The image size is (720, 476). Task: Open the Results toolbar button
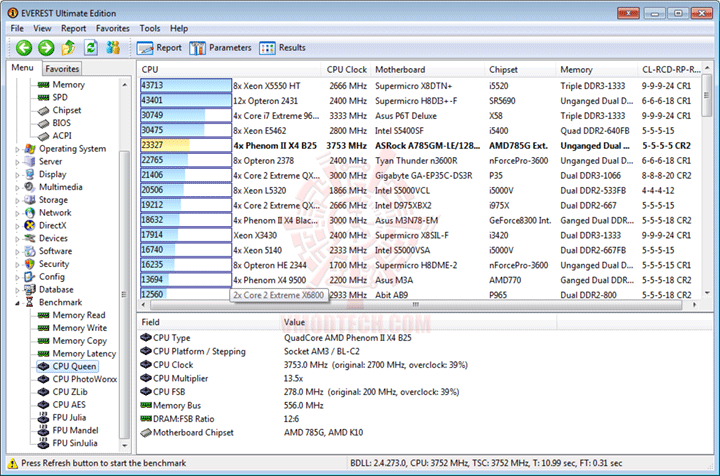pos(282,48)
